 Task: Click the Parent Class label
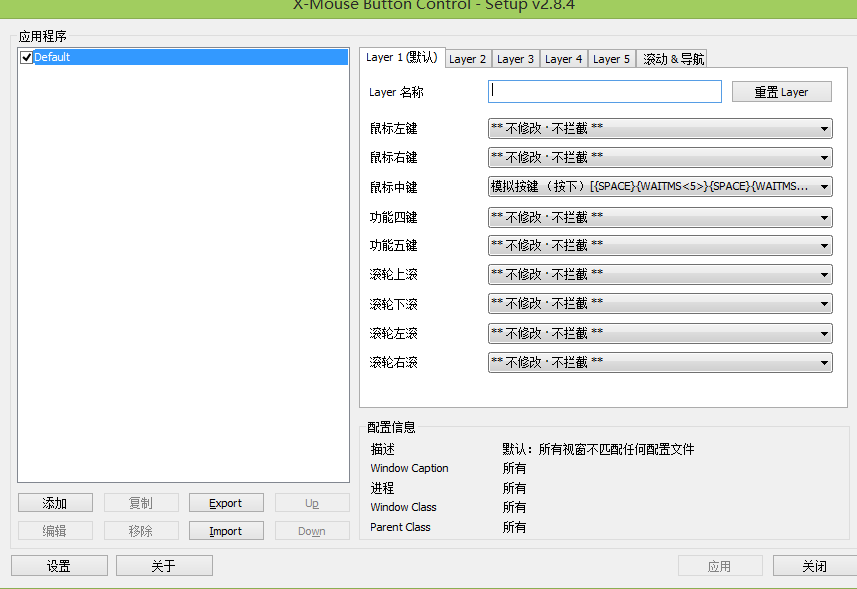[x=400, y=527]
